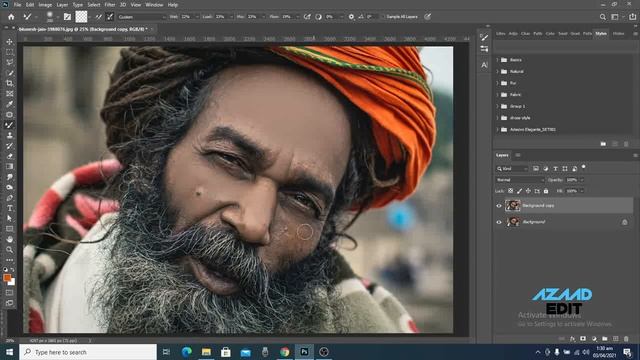The image size is (640, 360).
Task: Open the Custom mixer brush preset dropdown
Action: pos(142,17)
